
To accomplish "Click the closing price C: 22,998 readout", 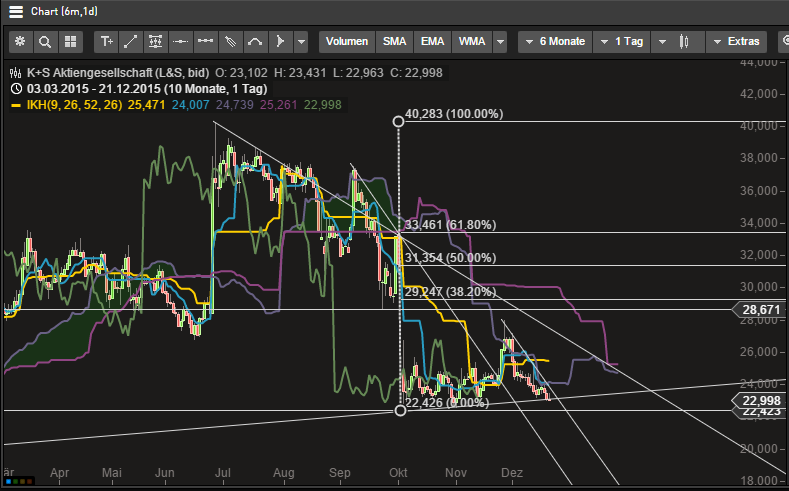I will (416, 73).
